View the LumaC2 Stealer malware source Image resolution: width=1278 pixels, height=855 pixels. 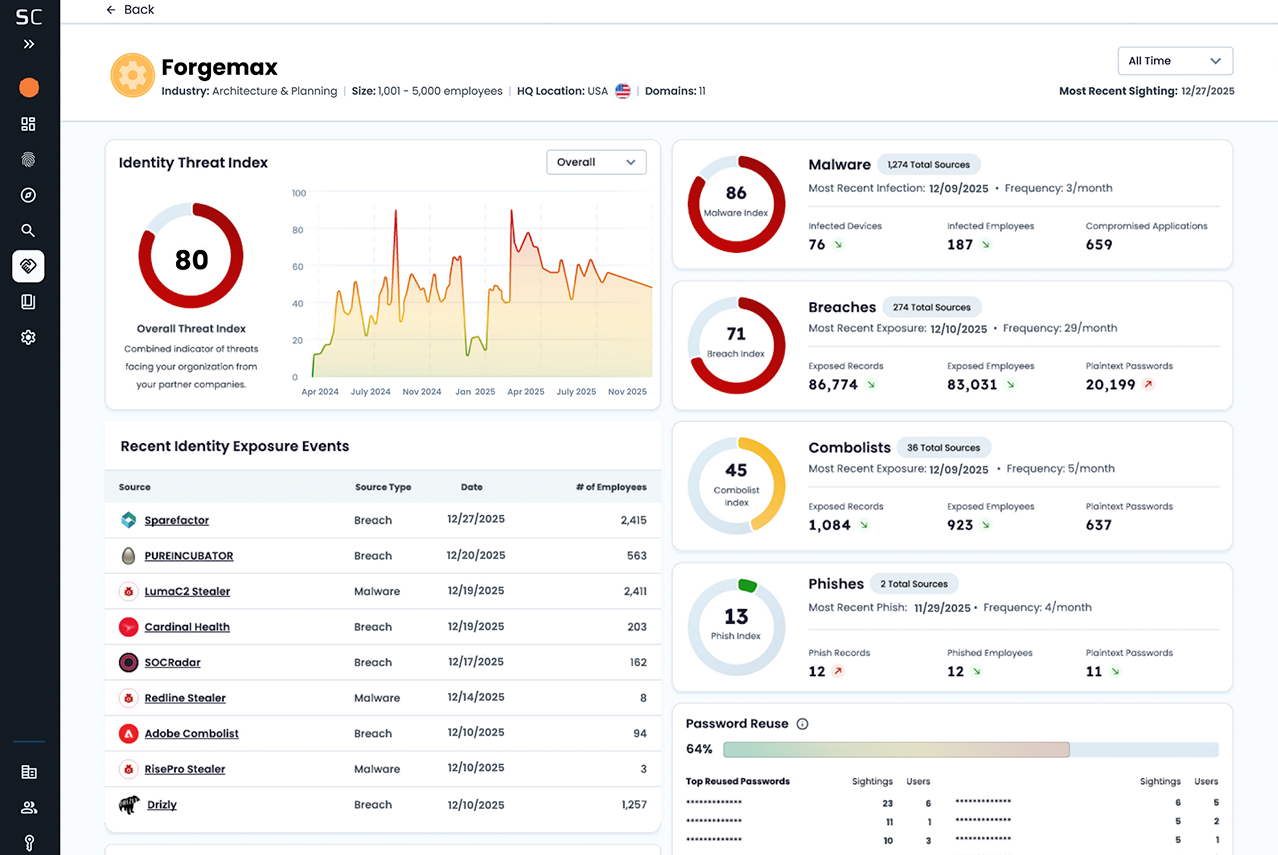(185, 591)
